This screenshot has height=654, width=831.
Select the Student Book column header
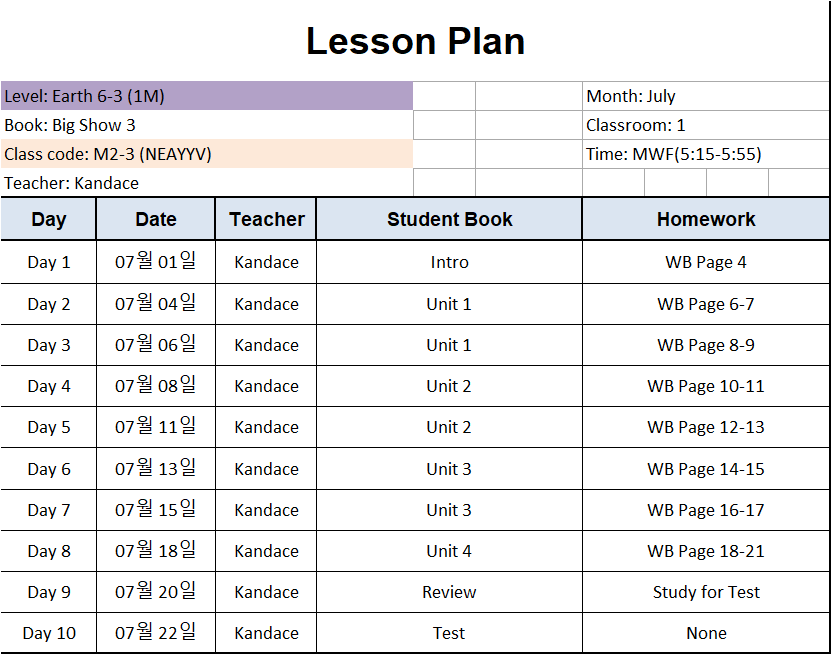click(449, 219)
